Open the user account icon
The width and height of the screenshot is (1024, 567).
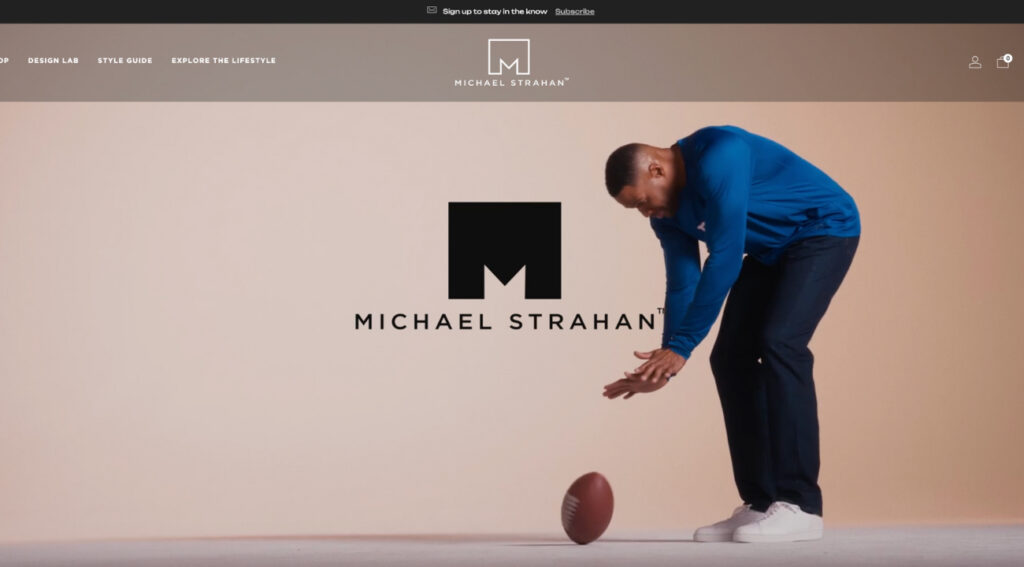coord(974,62)
